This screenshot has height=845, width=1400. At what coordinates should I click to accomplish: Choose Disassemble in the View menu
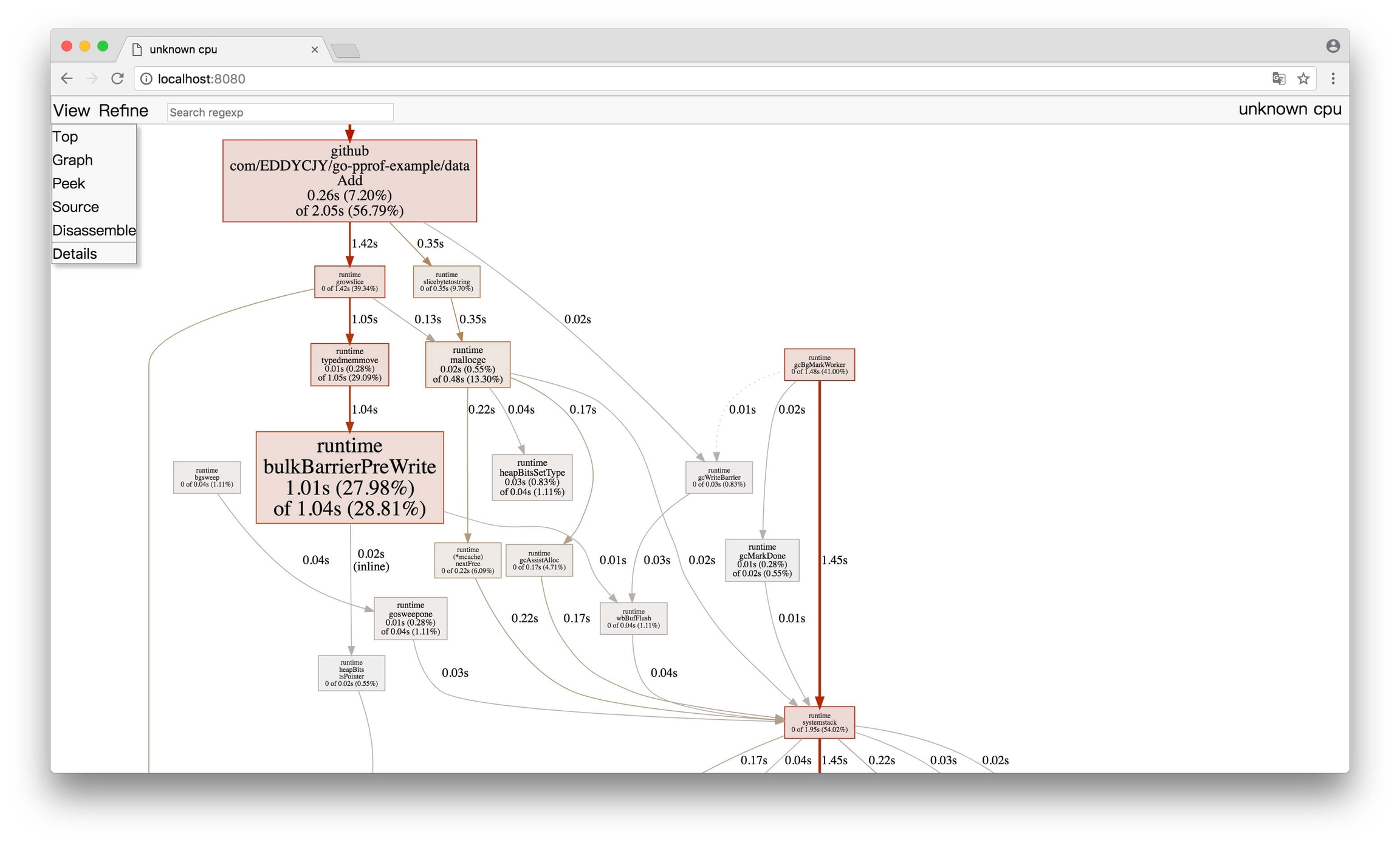[94, 230]
